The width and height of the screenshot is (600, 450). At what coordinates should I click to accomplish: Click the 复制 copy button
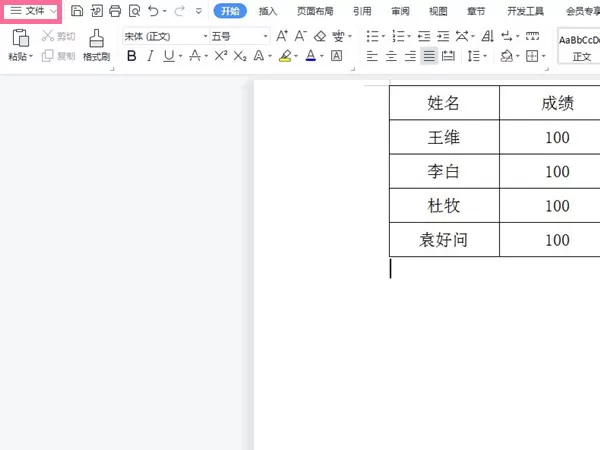(x=59, y=56)
